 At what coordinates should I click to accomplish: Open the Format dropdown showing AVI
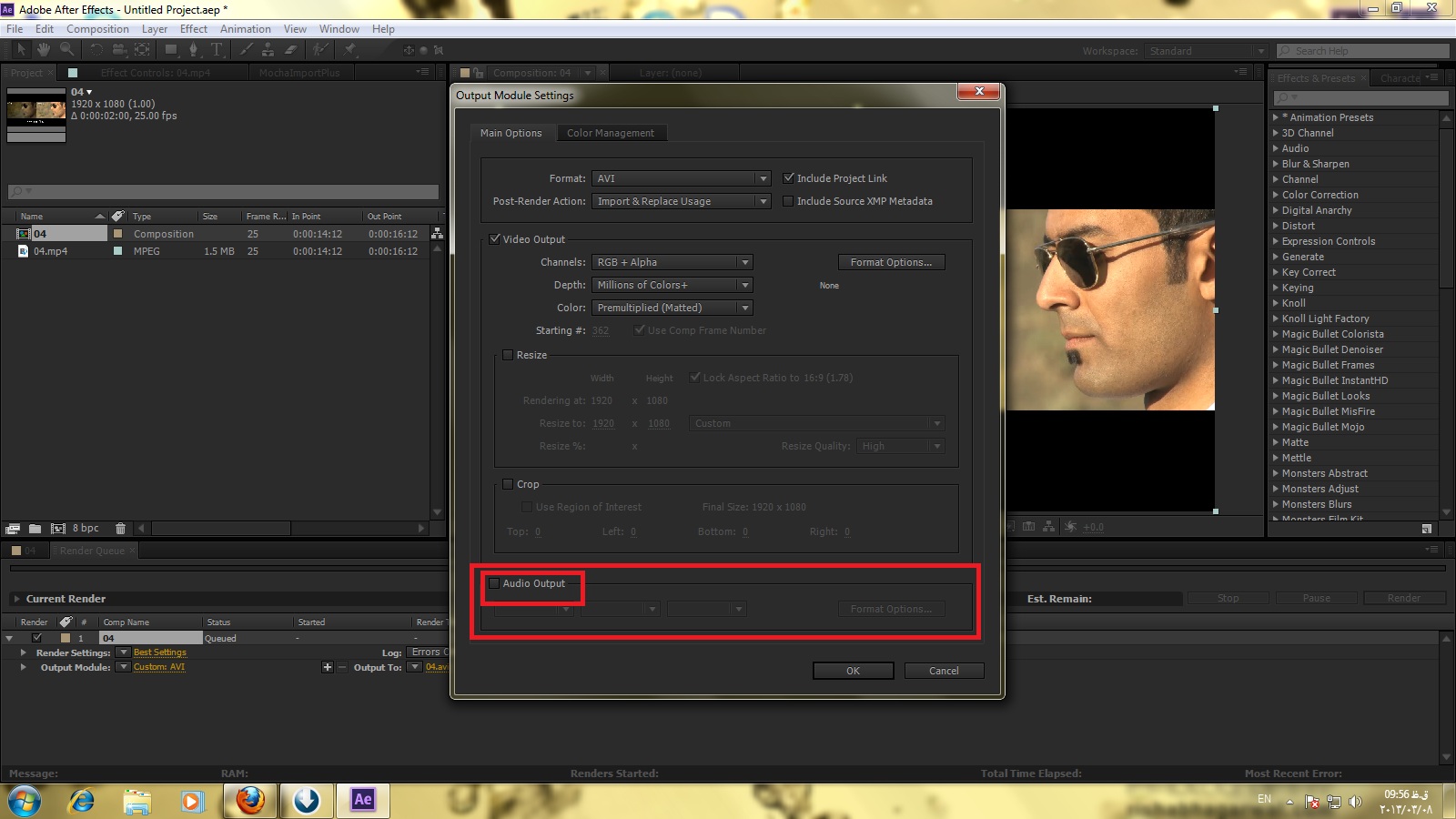click(x=682, y=178)
